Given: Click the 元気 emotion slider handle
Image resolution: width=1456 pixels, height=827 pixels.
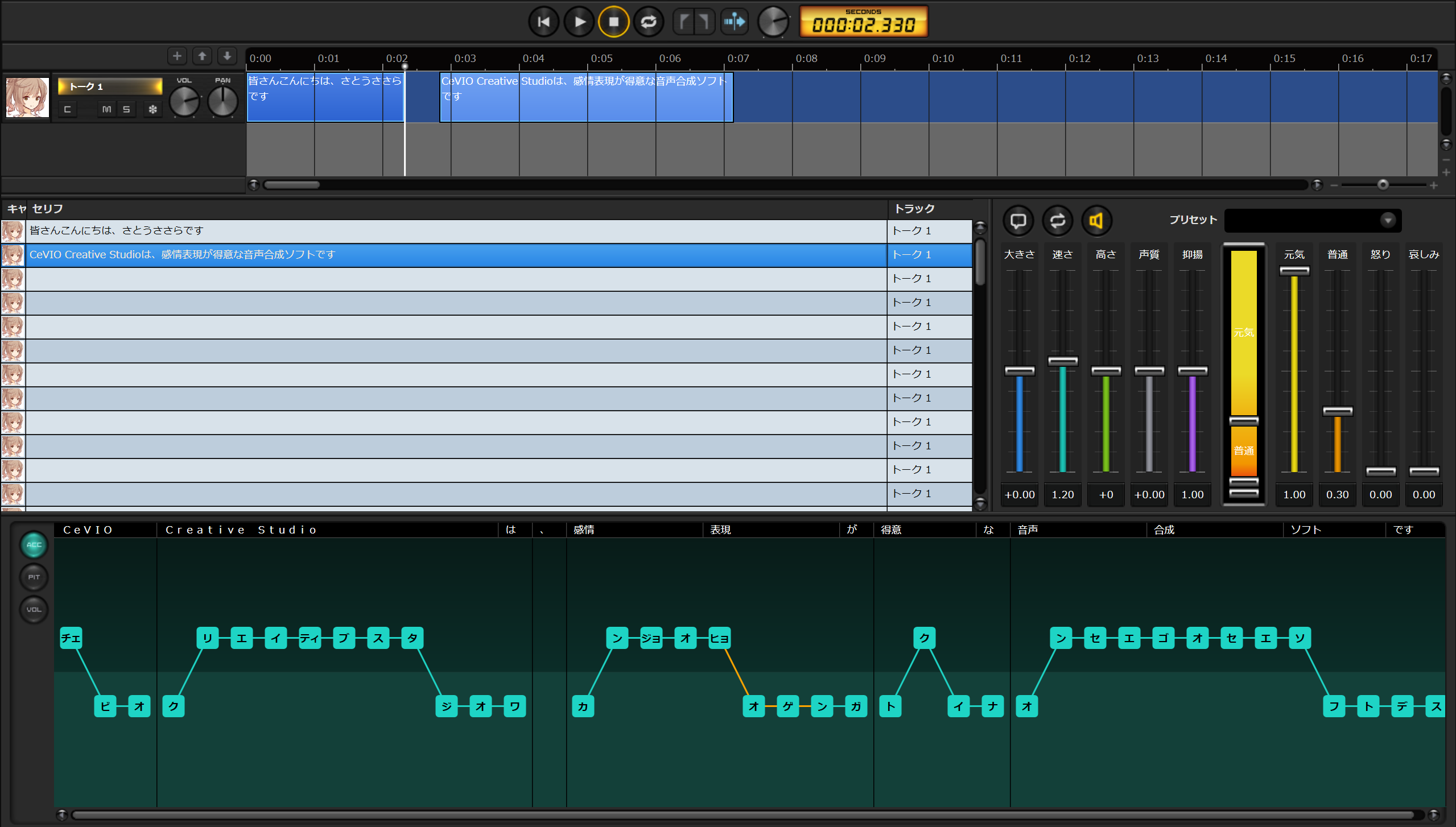Looking at the screenshot, I should (x=1294, y=271).
